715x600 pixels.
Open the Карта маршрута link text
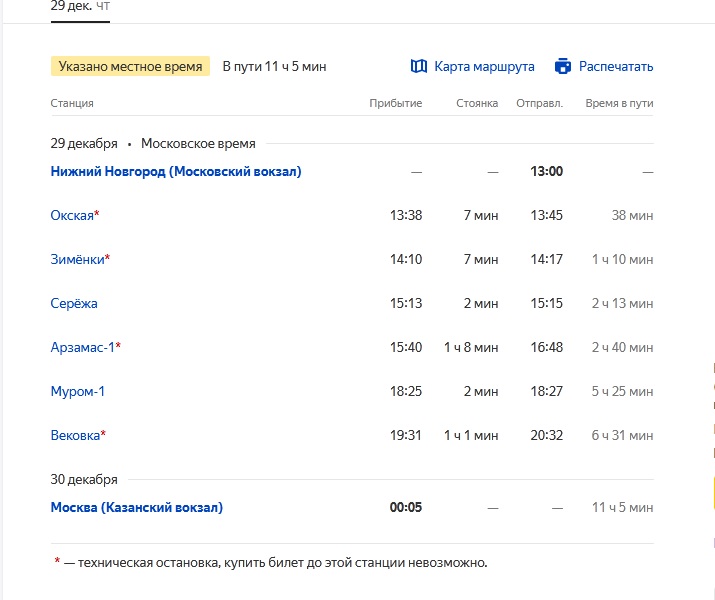coord(484,67)
